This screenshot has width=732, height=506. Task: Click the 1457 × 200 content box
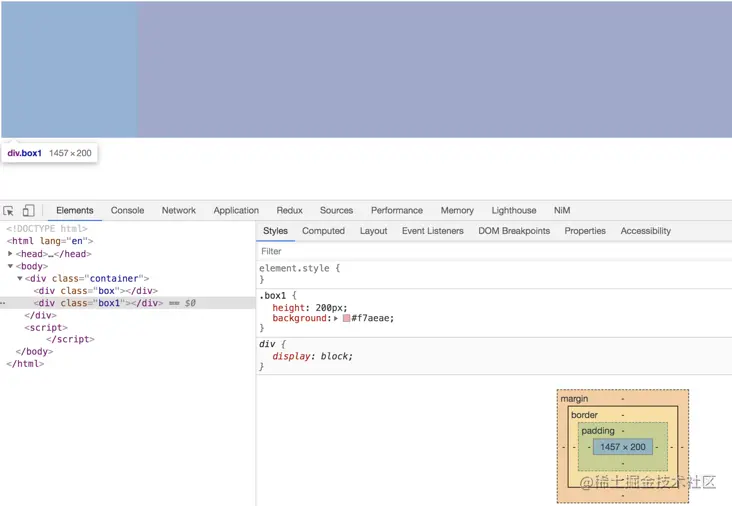click(x=623, y=447)
